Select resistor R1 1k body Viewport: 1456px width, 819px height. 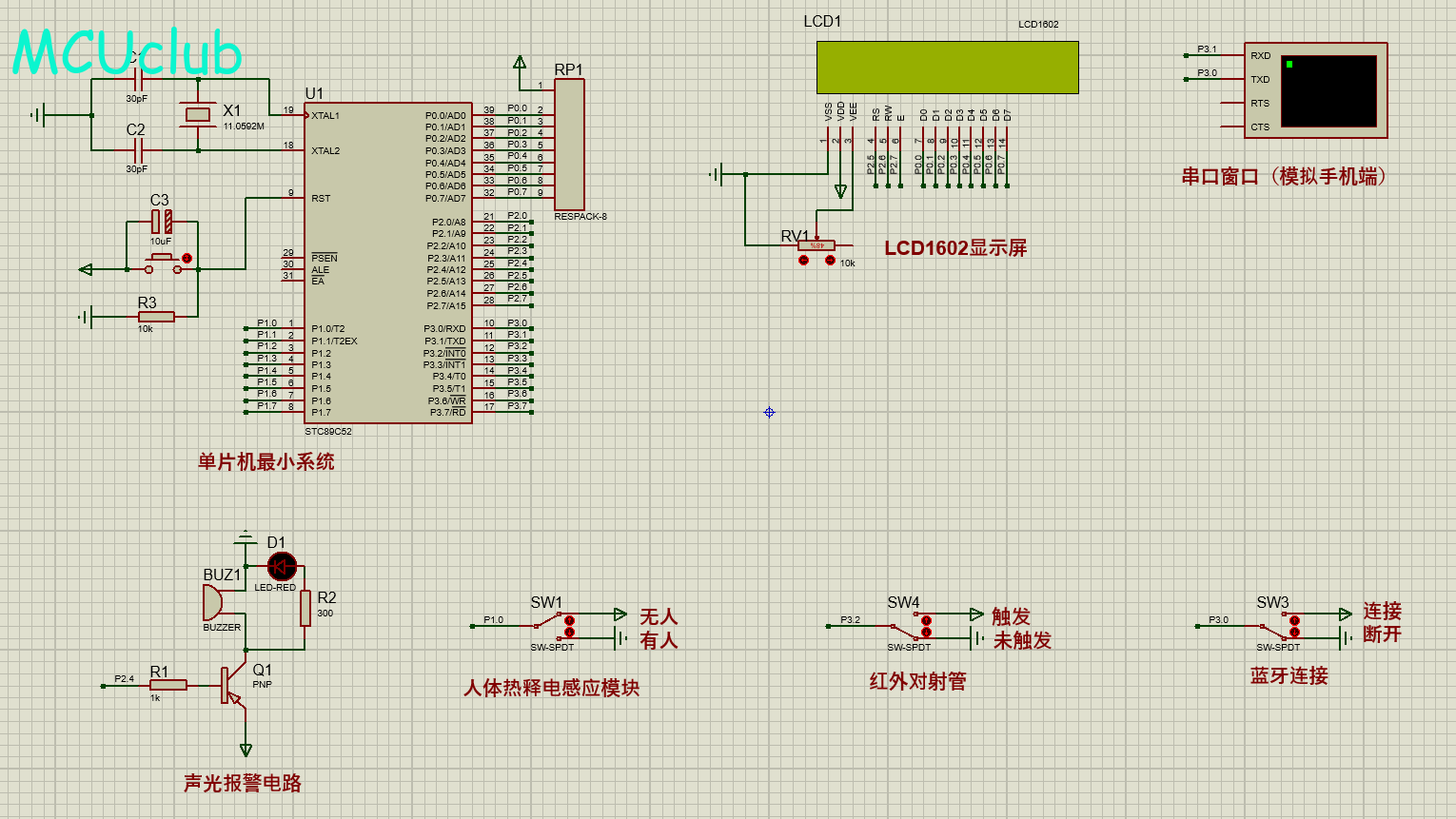point(168,685)
